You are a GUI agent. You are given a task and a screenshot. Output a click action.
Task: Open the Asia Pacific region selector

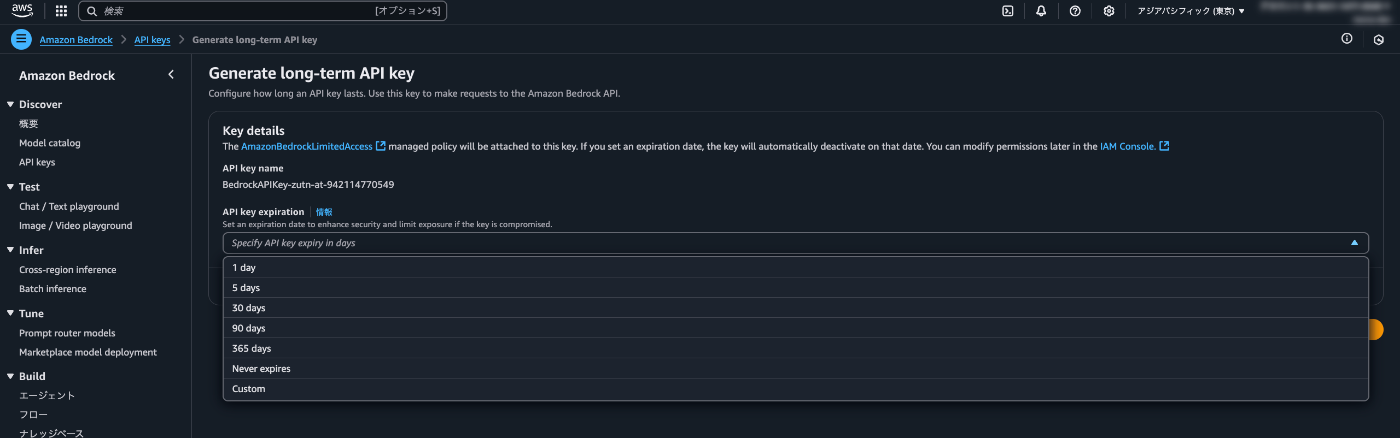pyautogui.click(x=1191, y=11)
